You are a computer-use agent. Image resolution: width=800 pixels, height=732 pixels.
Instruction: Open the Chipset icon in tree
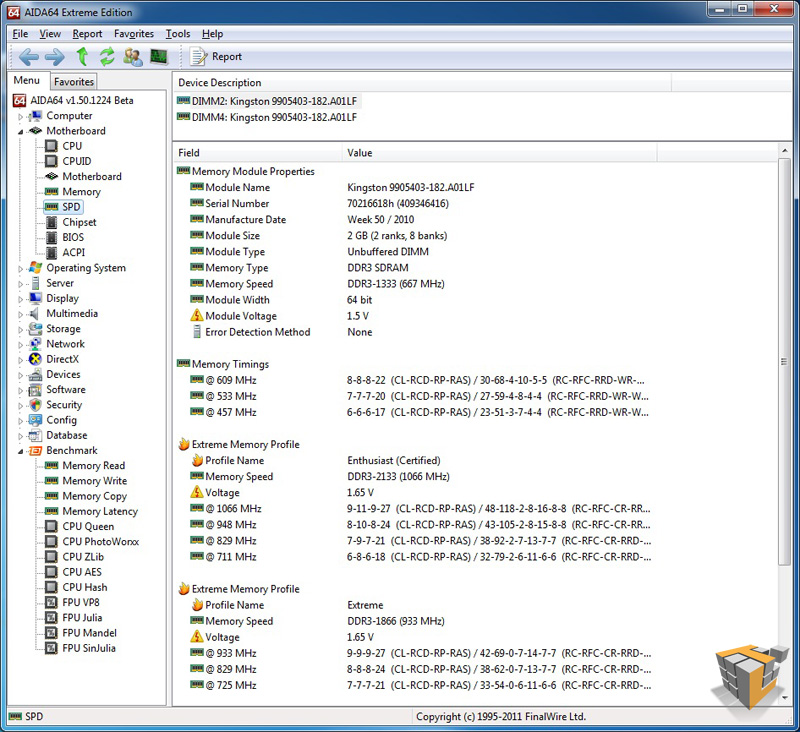(x=51, y=222)
